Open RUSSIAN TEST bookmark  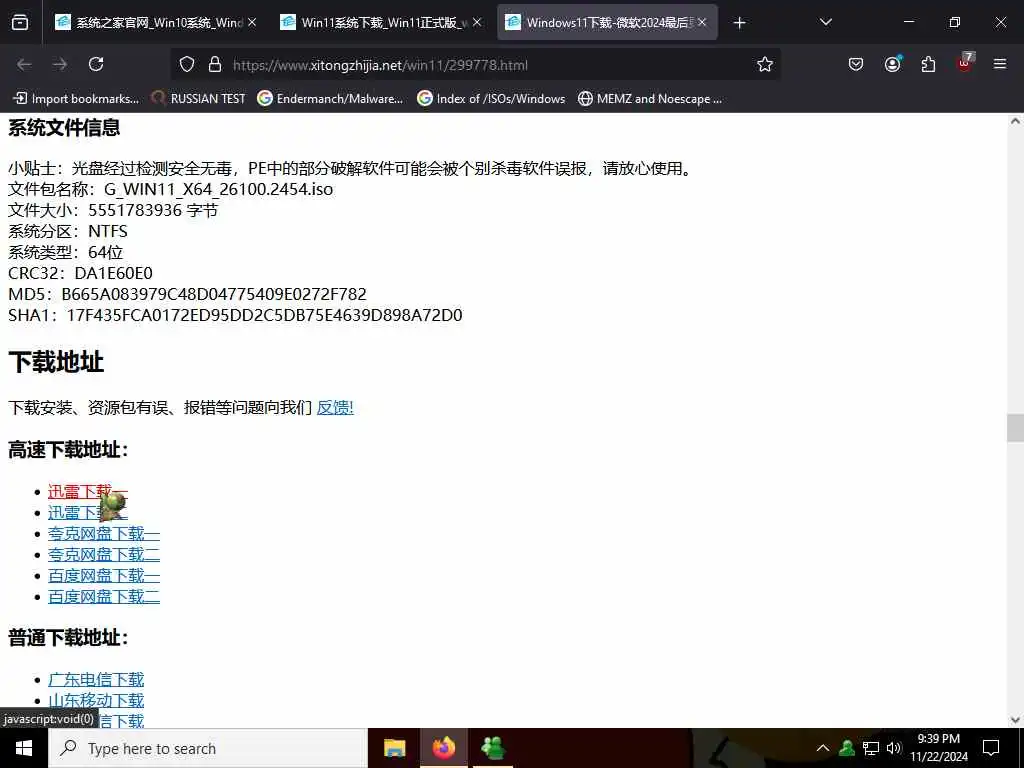pyautogui.click(x=199, y=99)
